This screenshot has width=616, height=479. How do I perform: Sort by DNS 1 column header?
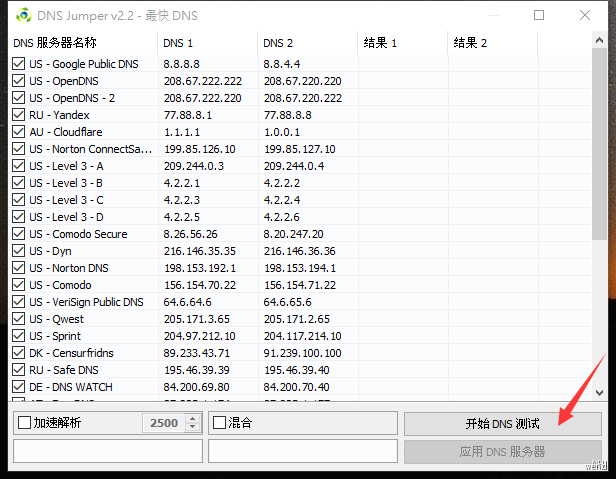[x=208, y=43]
